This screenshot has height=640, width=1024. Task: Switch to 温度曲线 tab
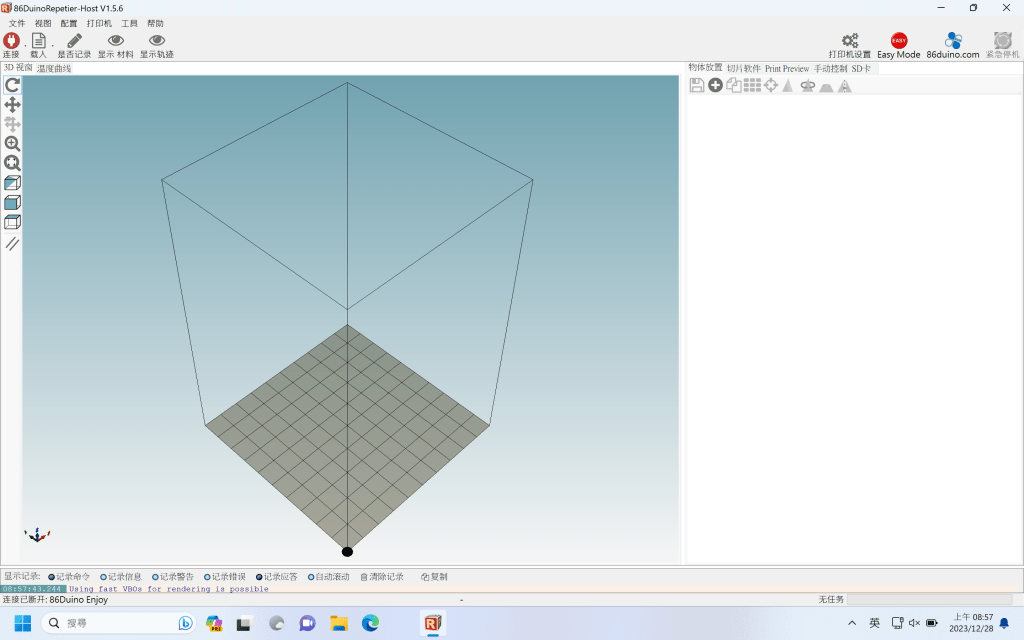click(x=54, y=69)
